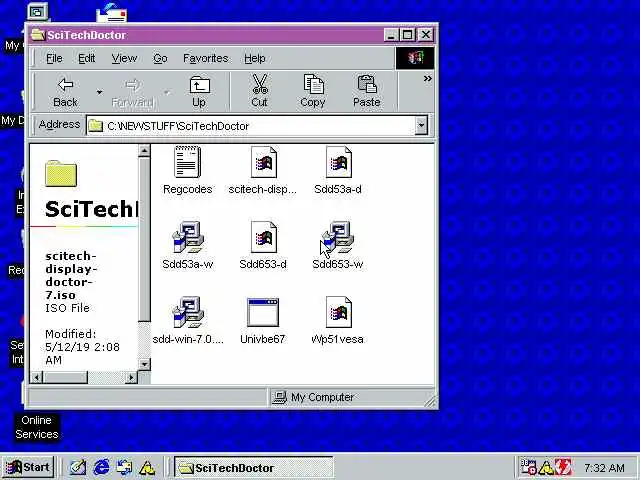Click the yellow warning tray icon
The width and height of the screenshot is (640, 480).
[546, 468]
